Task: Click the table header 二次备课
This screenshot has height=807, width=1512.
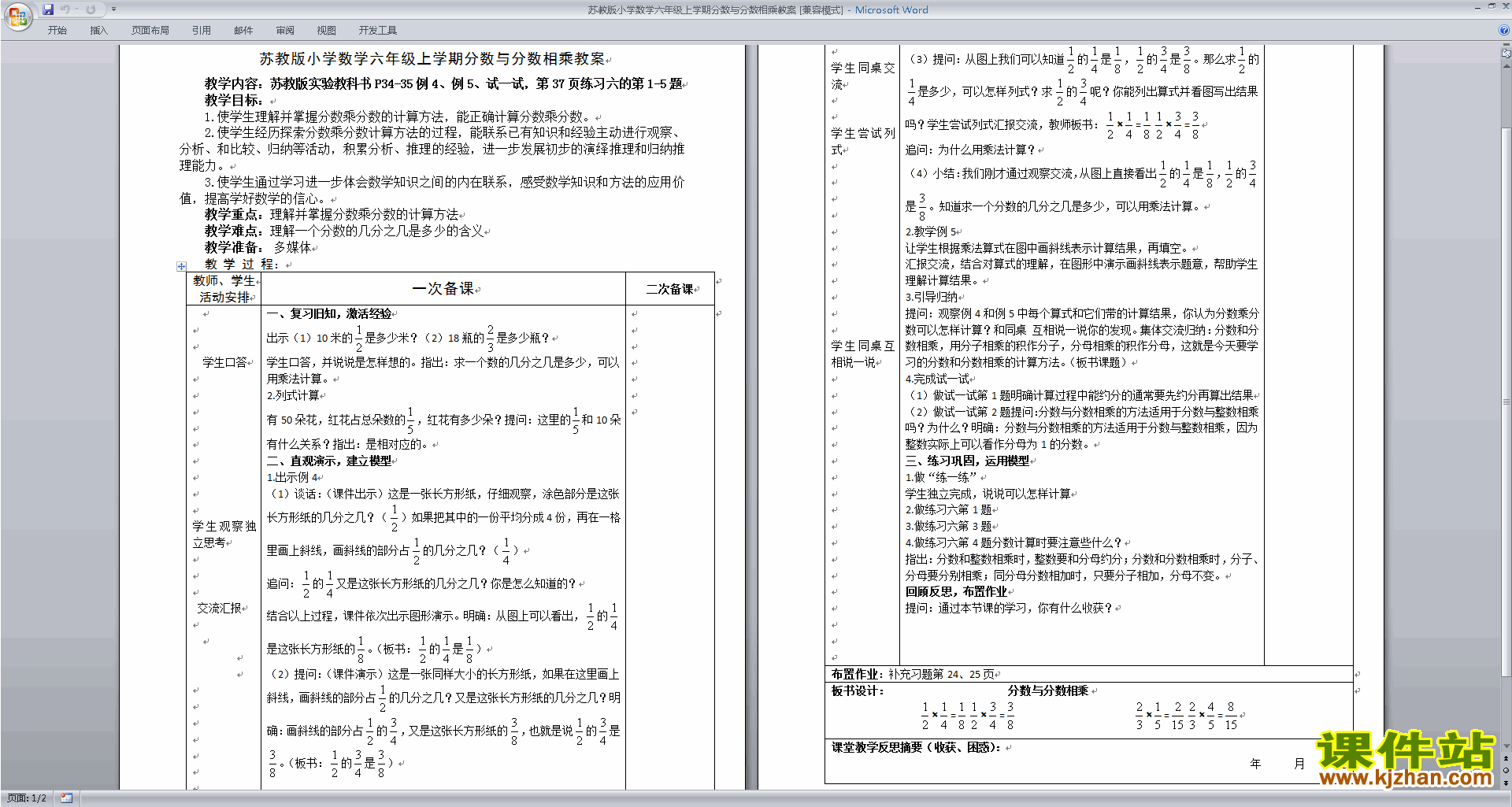Action: click(669, 289)
